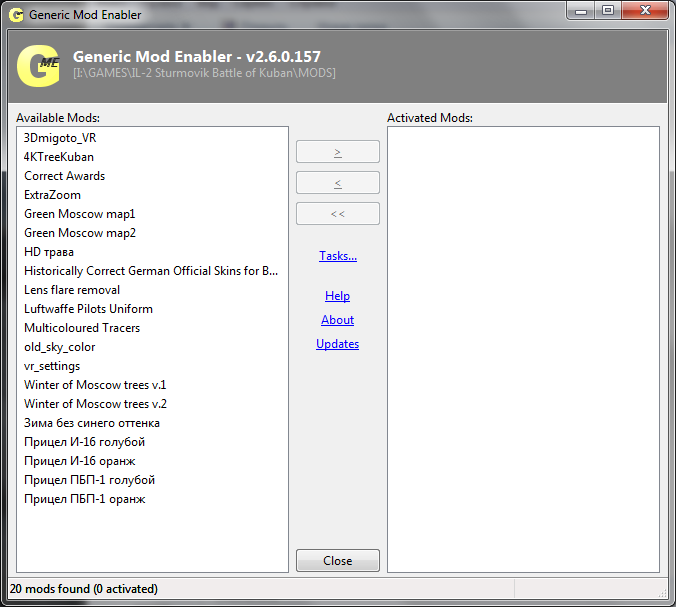Screen dimensions: 676x607
Task: Select Historically Correct German Official Skins mod
Action: 151,271
